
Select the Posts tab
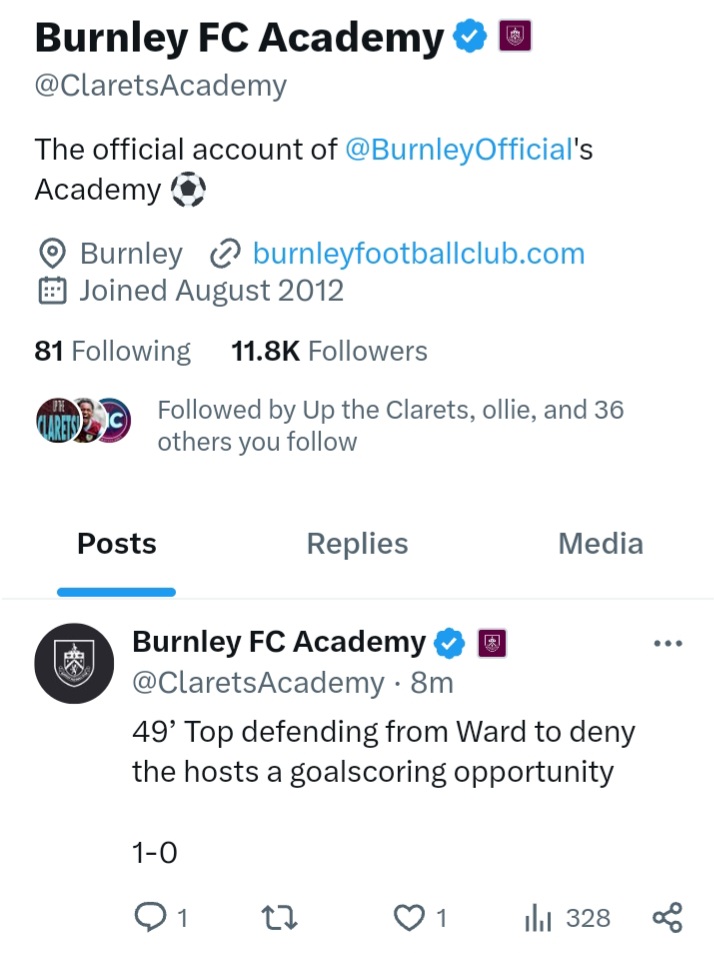point(117,544)
